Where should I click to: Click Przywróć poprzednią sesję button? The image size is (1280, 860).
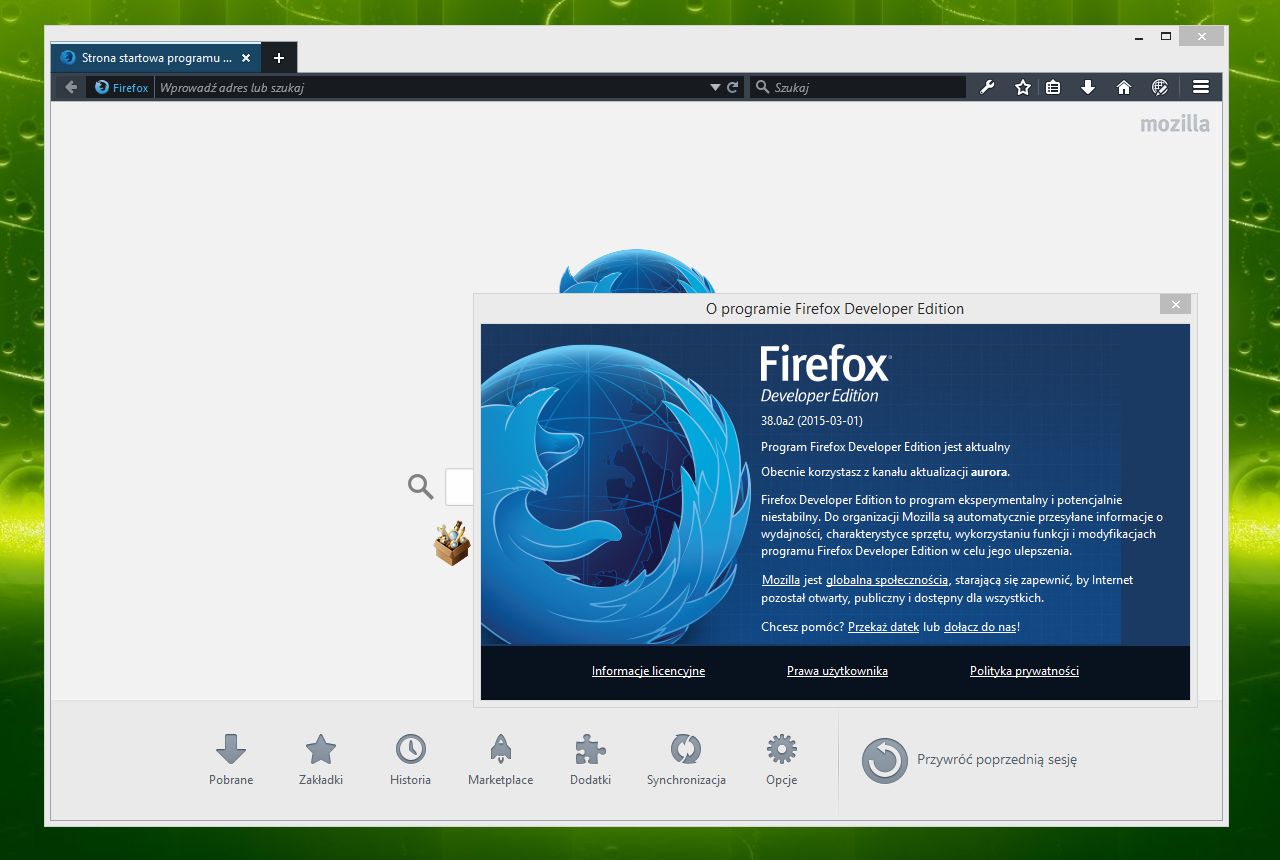[969, 760]
